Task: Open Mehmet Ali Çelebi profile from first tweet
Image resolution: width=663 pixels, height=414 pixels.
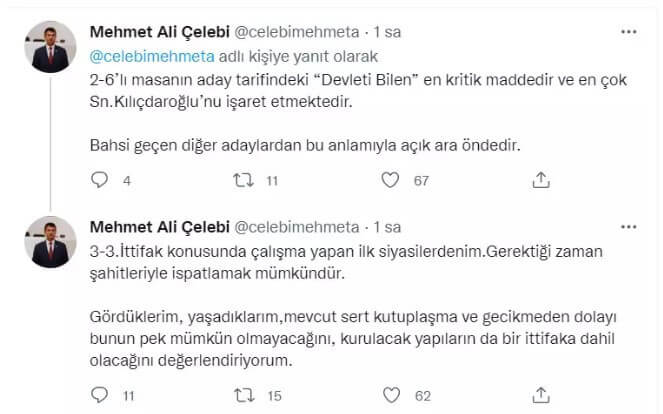Action: pos(158,33)
